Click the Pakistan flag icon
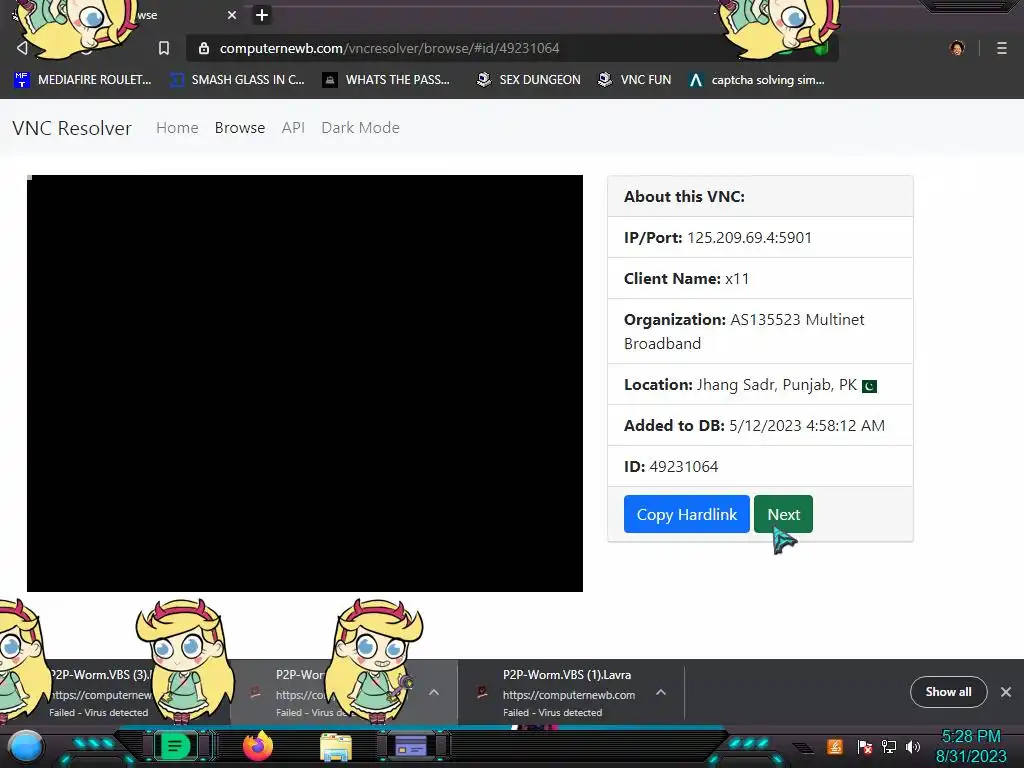The height and width of the screenshot is (768, 1024). point(869,386)
